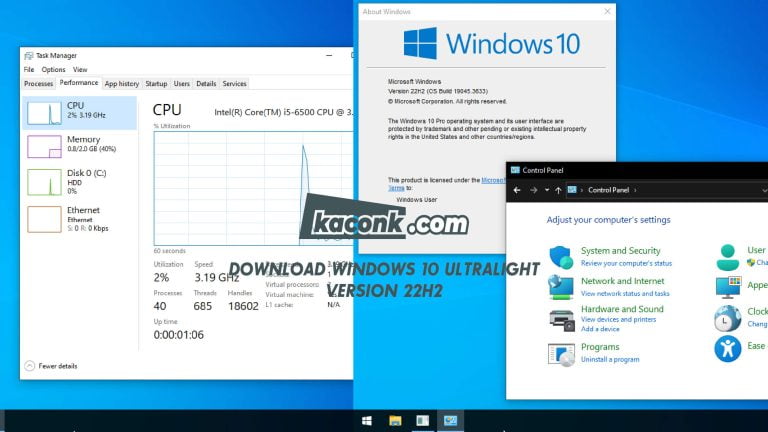This screenshot has width=768, height=432.
Task: Open Review your computer's status link
Action: click(626, 264)
